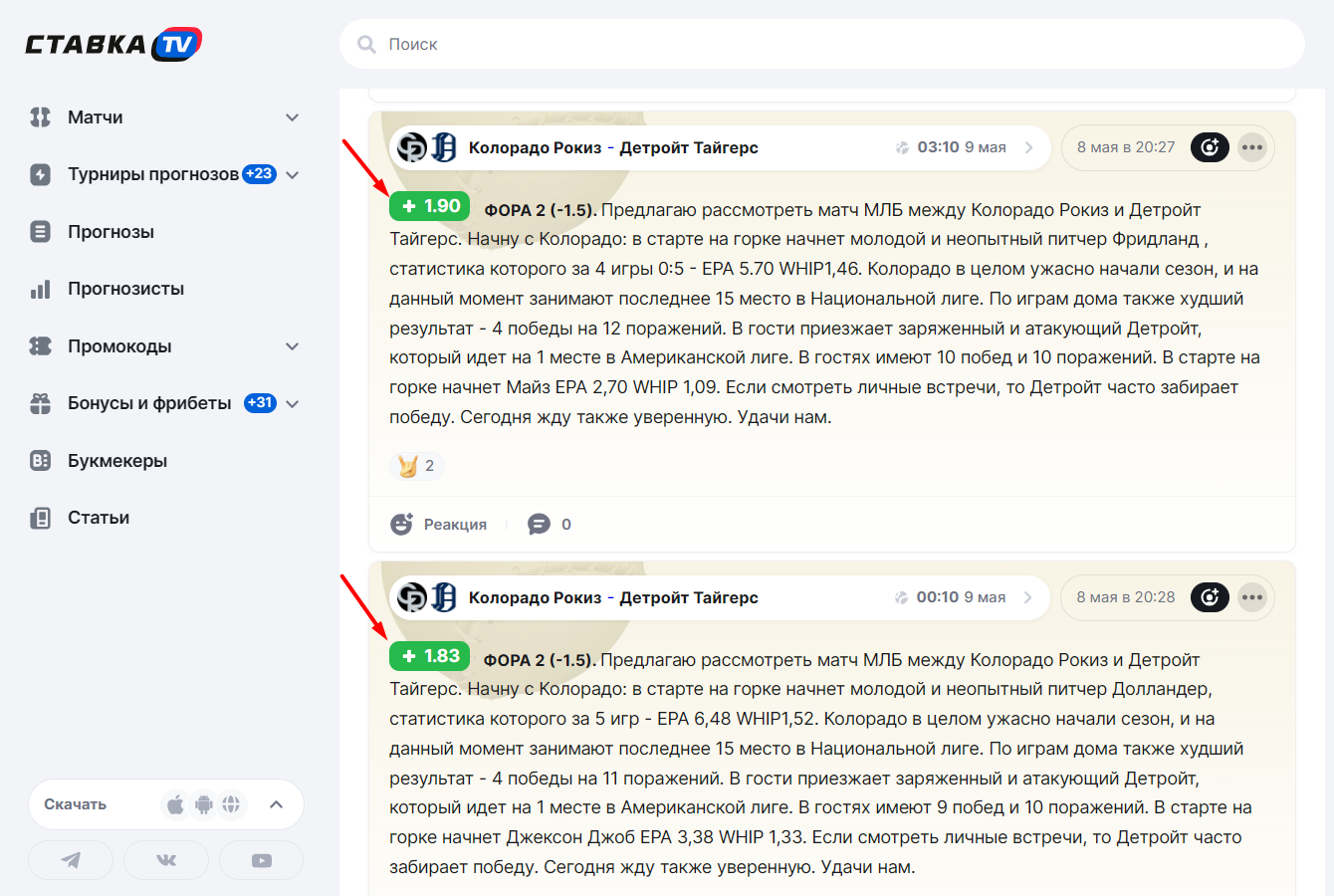The width and height of the screenshot is (1334, 896).
Task: Click Detroit Tigers logo in 20:28 post
Action: tap(444, 597)
